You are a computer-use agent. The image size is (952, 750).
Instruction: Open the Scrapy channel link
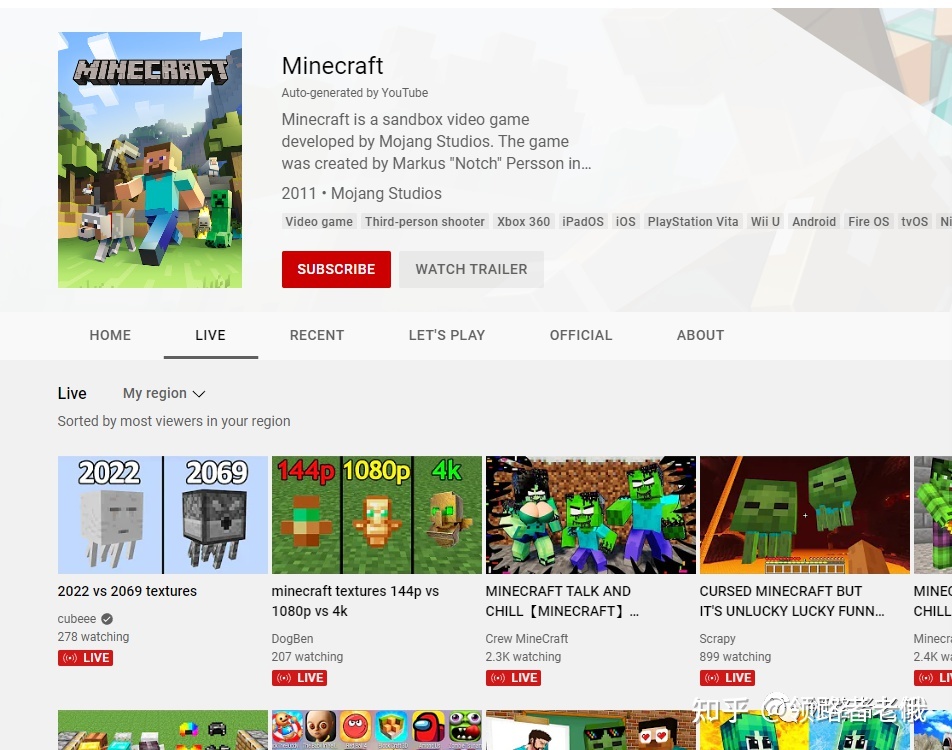coord(718,639)
